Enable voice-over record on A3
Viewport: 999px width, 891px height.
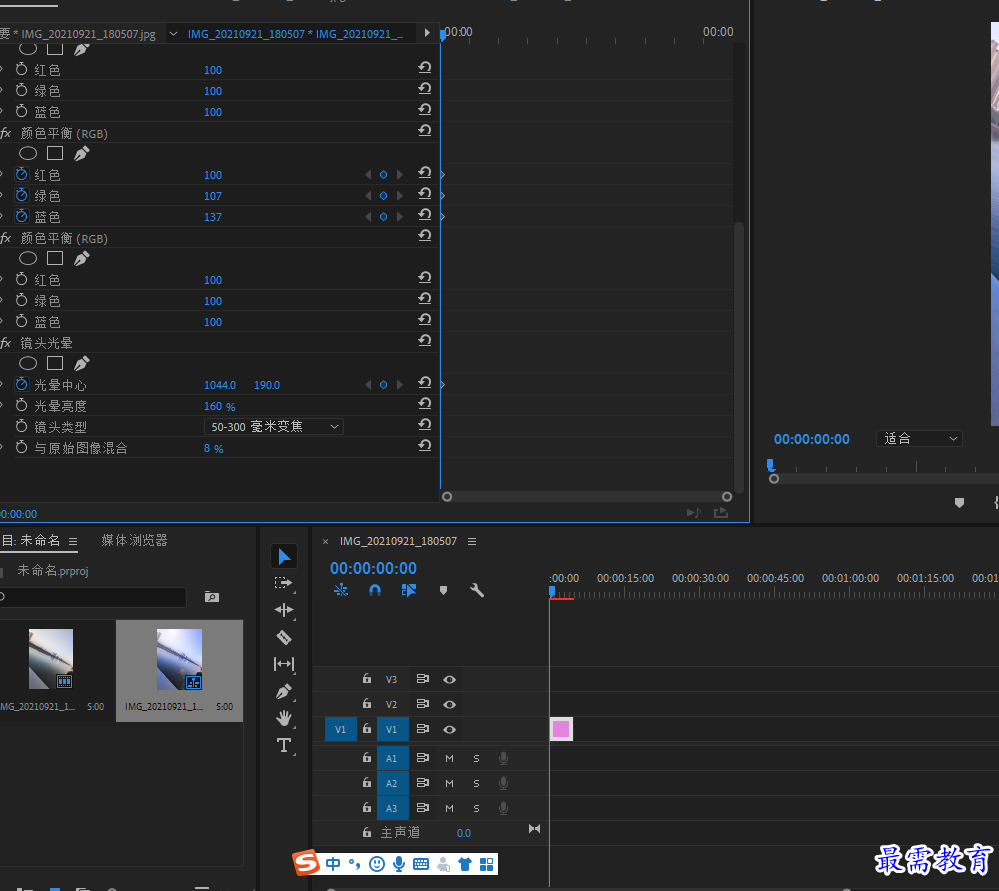point(503,808)
